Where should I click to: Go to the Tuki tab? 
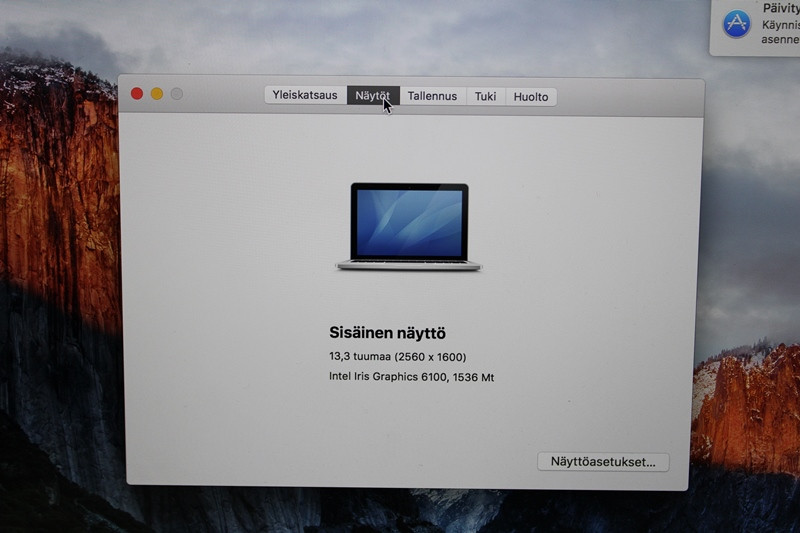(485, 96)
